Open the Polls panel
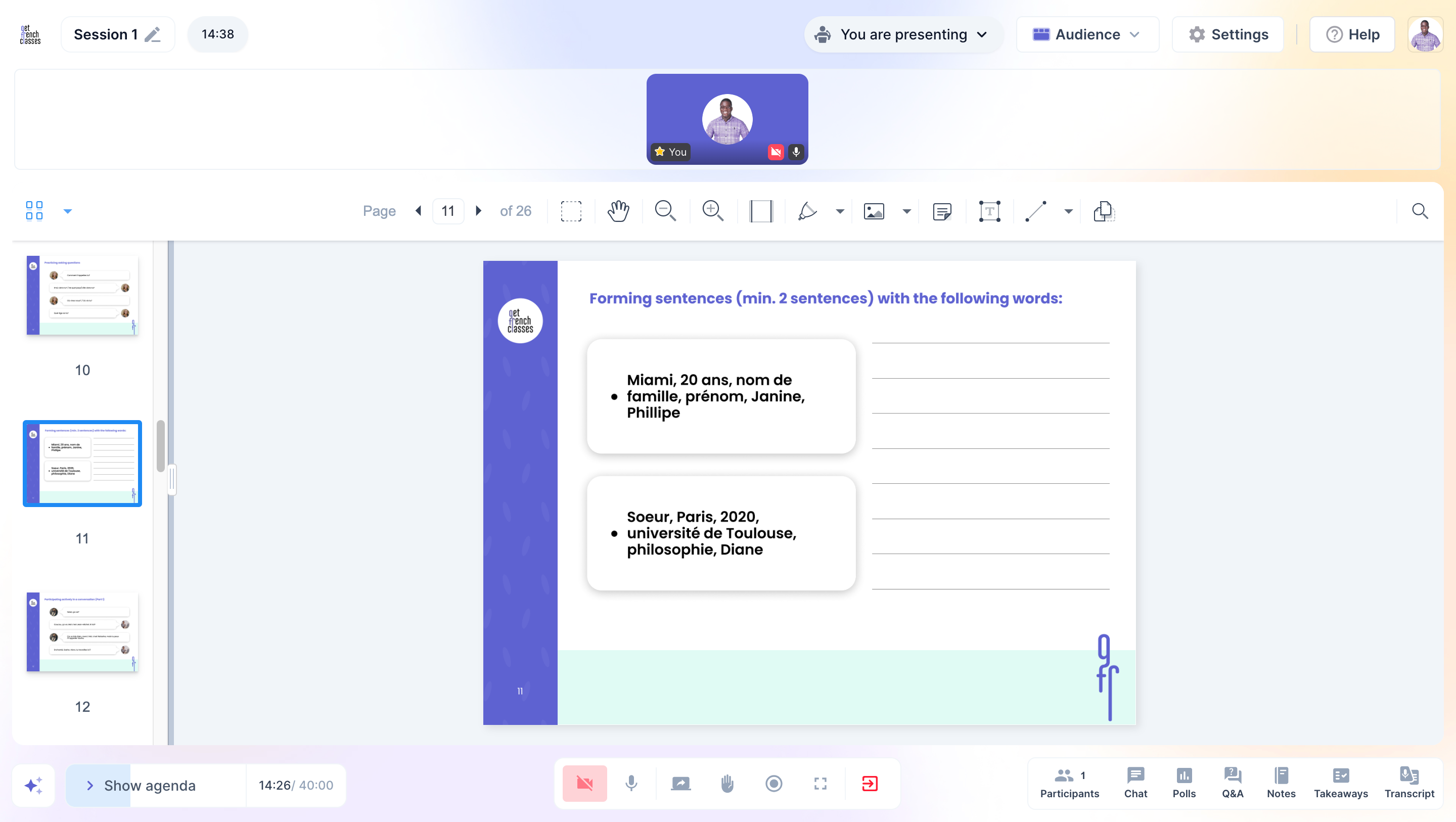This screenshot has height=822, width=1456. [x=1184, y=783]
